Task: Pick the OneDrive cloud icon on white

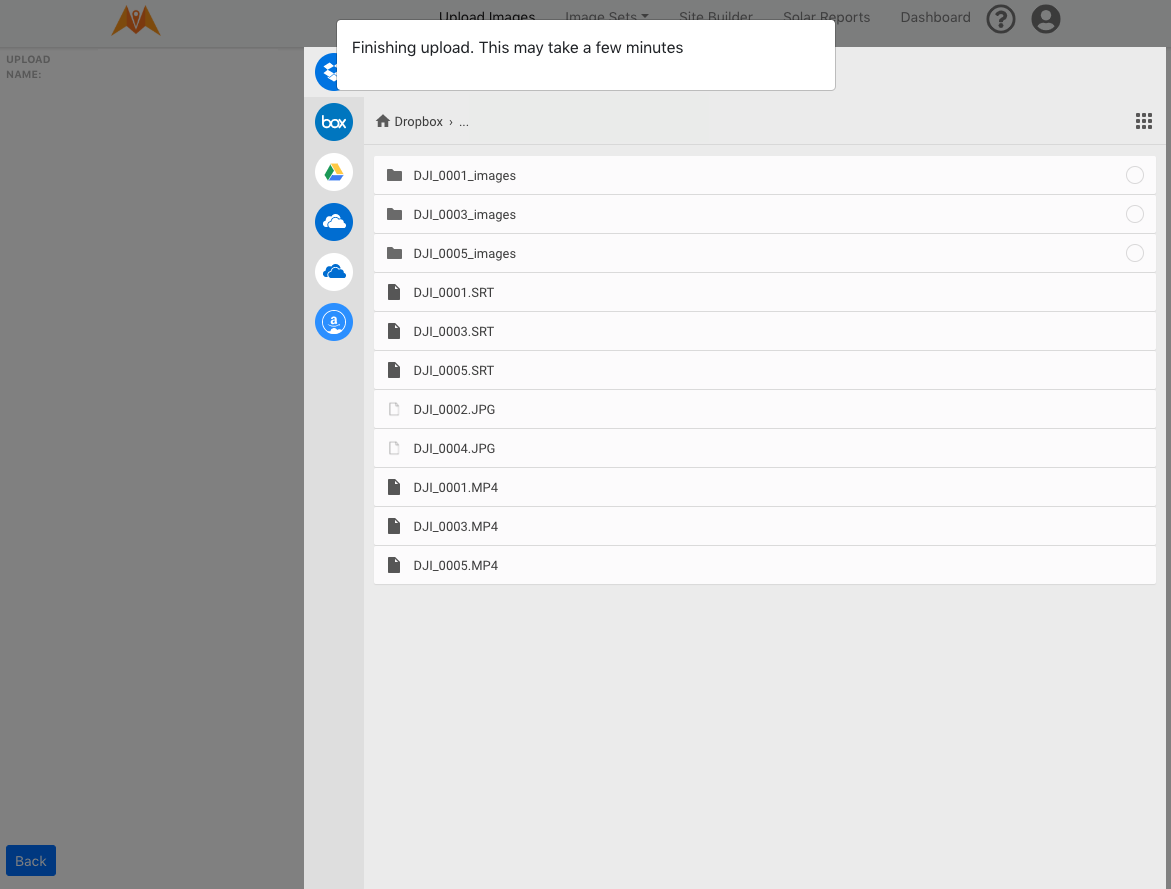Action: click(334, 272)
